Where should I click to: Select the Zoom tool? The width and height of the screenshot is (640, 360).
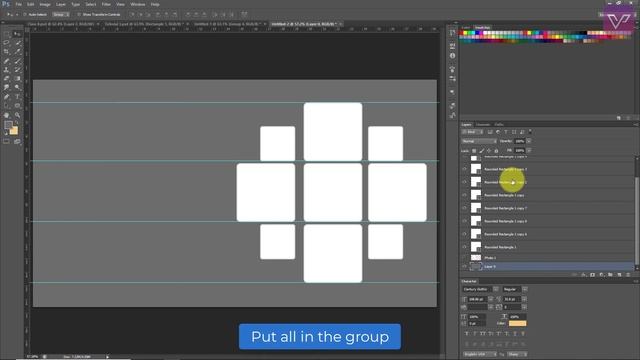click(x=17, y=115)
